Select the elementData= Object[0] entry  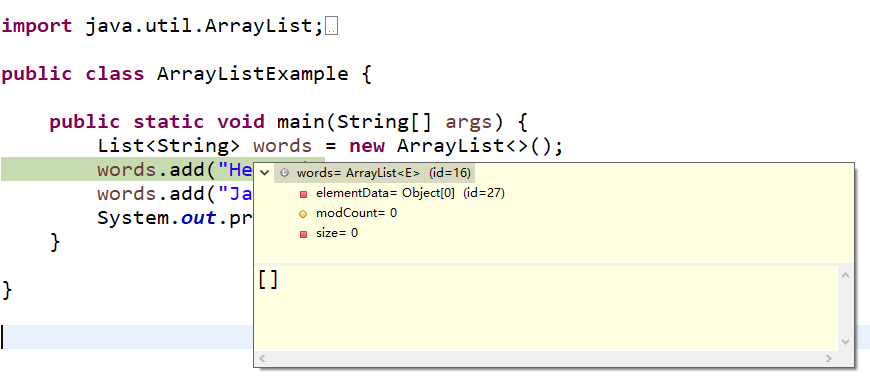click(x=411, y=193)
